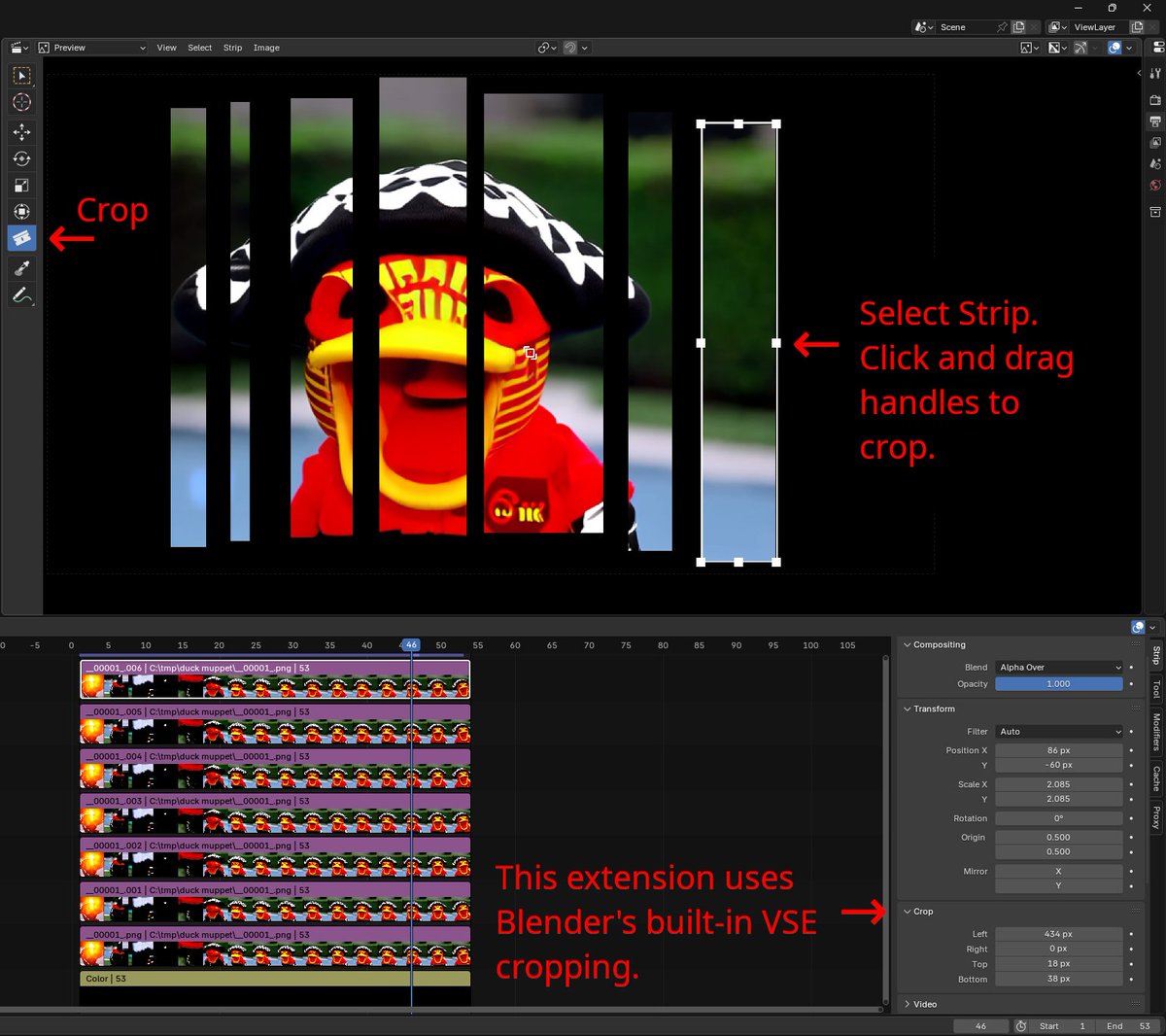The width and height of the screenshot is (1166, 1036).
Task: Open the sequencer editor type menu icon
Action: coord(19,48)
